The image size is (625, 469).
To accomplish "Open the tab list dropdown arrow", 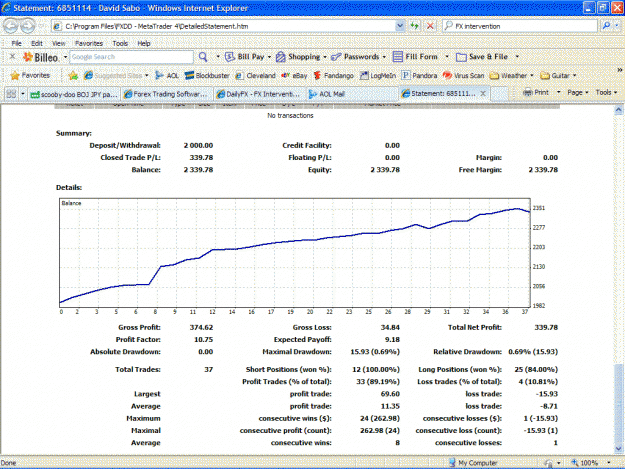I will (x=23, y=94).
